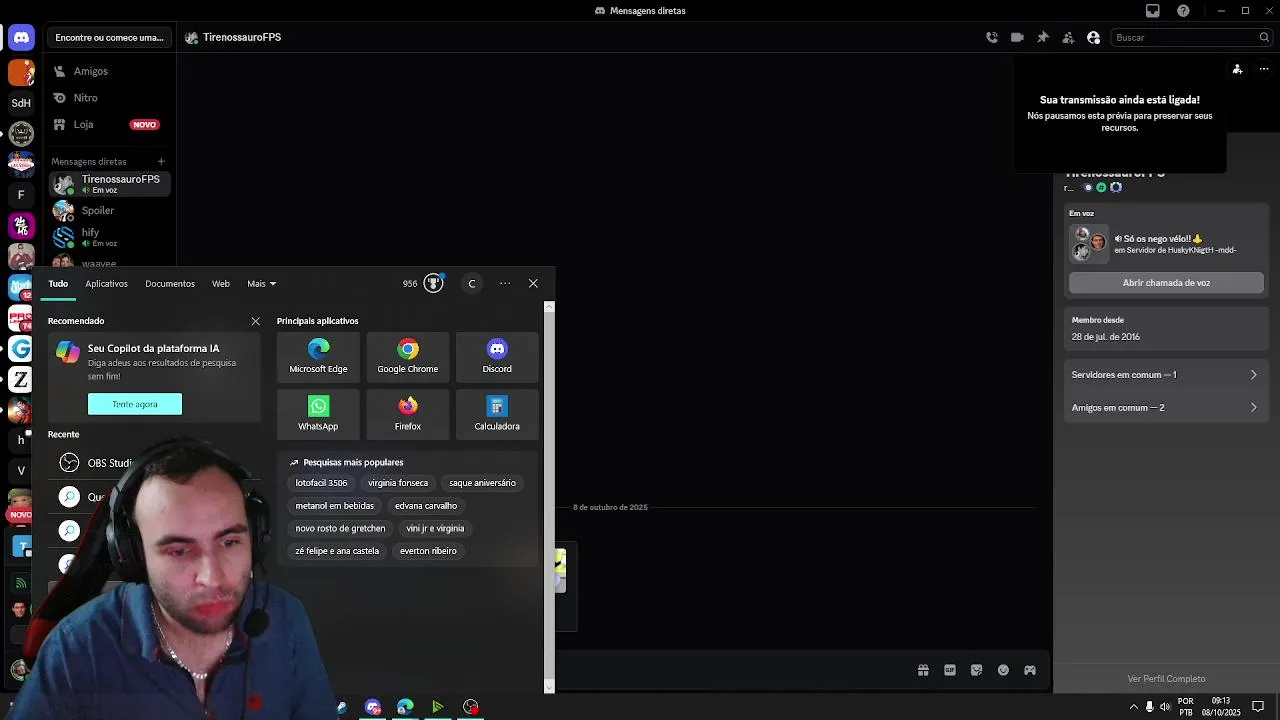Screen dimensions: 1280x720
Task: Search edvana carvalho popular query
Action: click(x=426, y=506)
